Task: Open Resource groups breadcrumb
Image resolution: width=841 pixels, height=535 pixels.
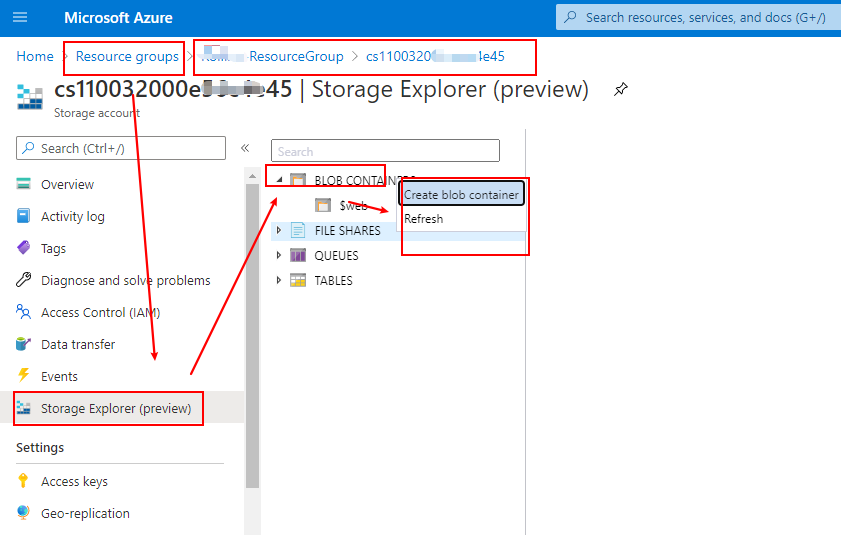Action: 127,56
